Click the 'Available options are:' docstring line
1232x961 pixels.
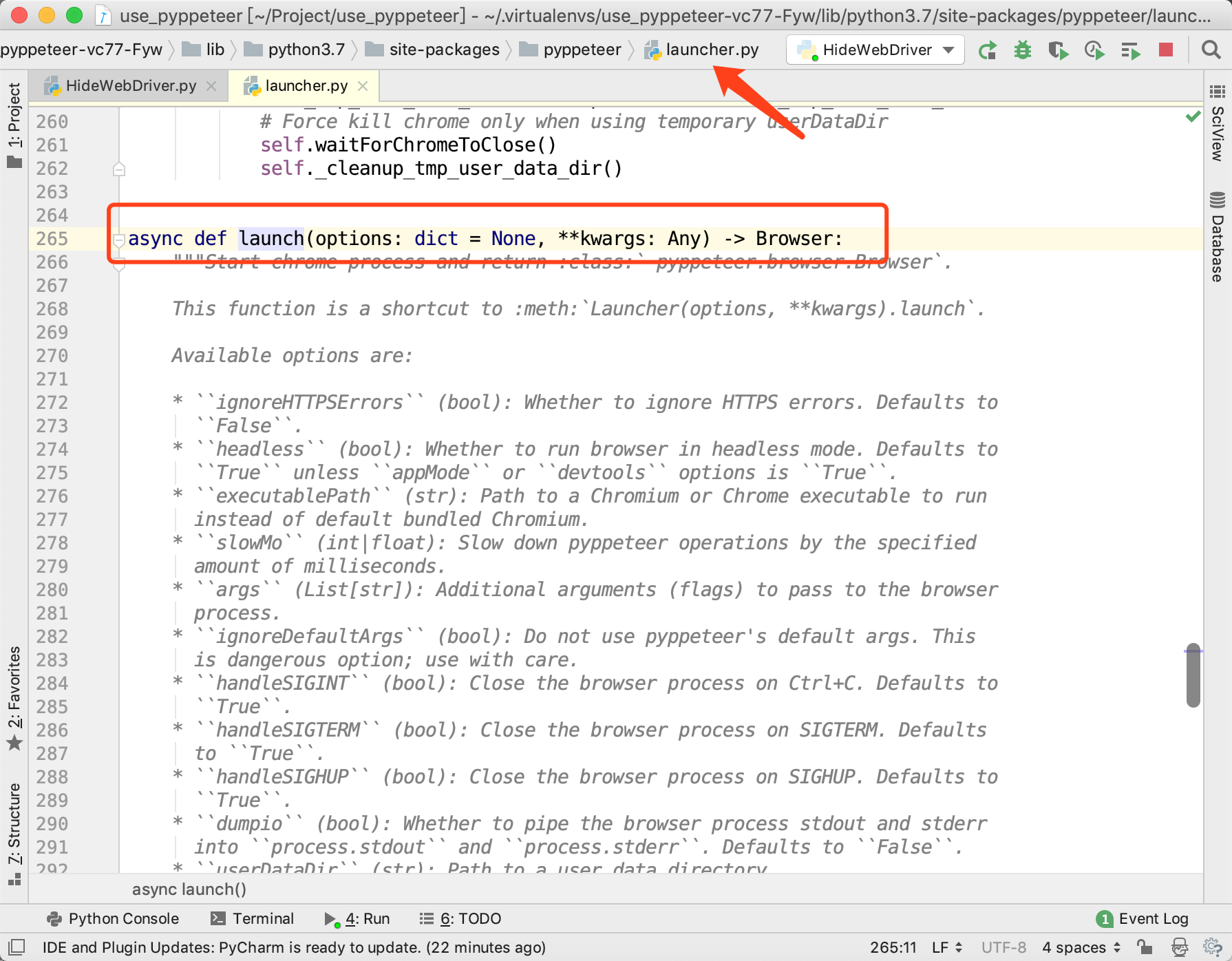[x=292, y=356]
